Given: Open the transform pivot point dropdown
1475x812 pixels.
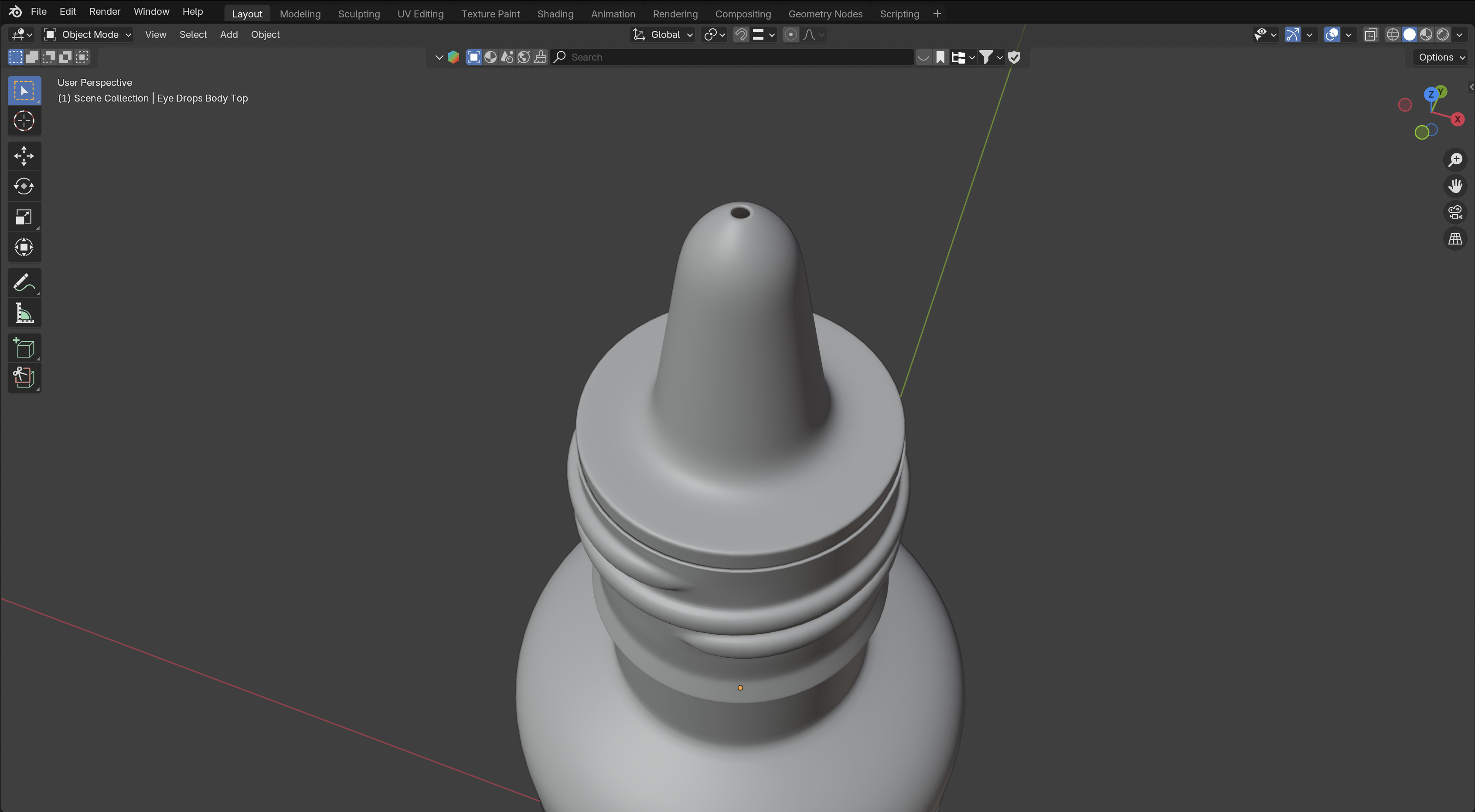Looking at the screenshot, I should (714, 35).
